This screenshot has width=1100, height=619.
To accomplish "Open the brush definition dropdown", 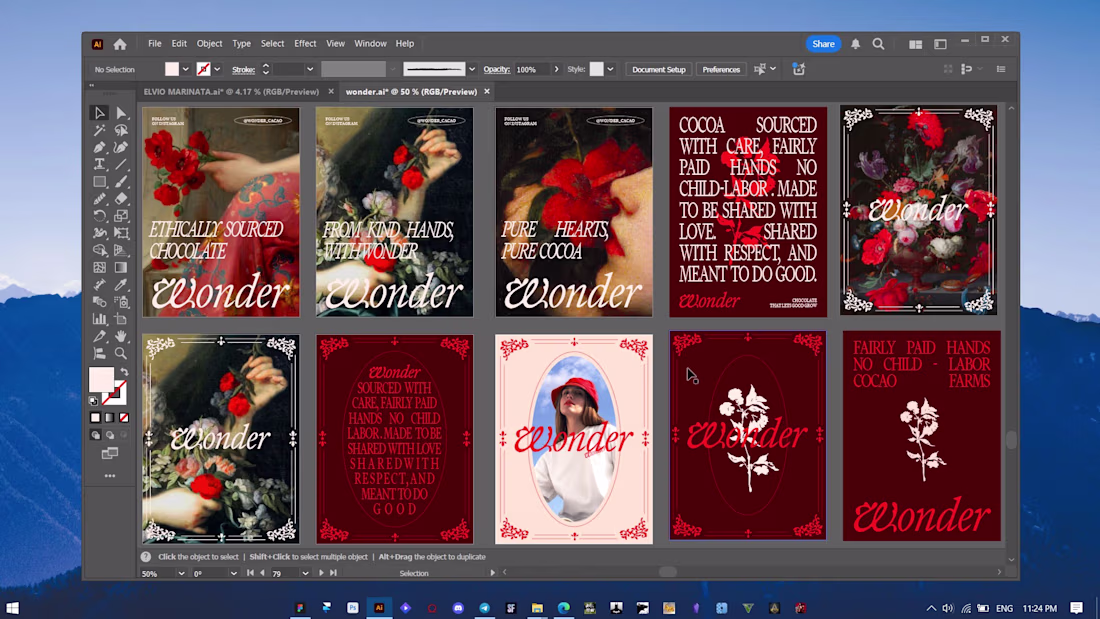I will pos(474,69).
